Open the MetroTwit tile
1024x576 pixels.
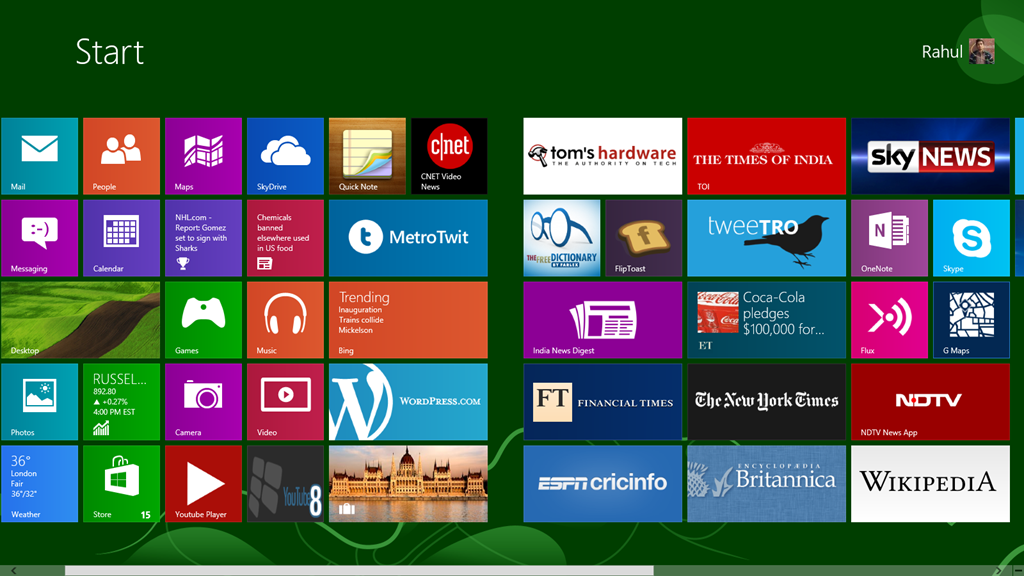tap(408, 238)
